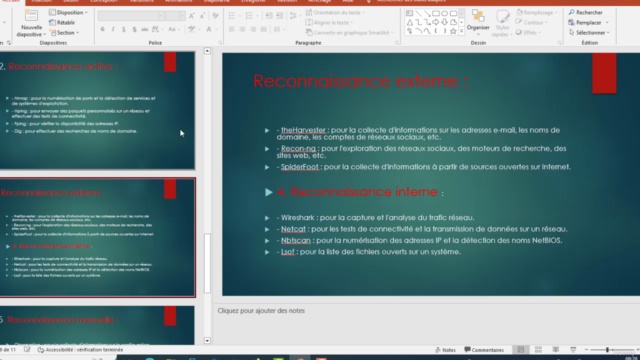Decrease font size with small A icon
The width and height of the screenshot is (640, 360).
point(202,16)
